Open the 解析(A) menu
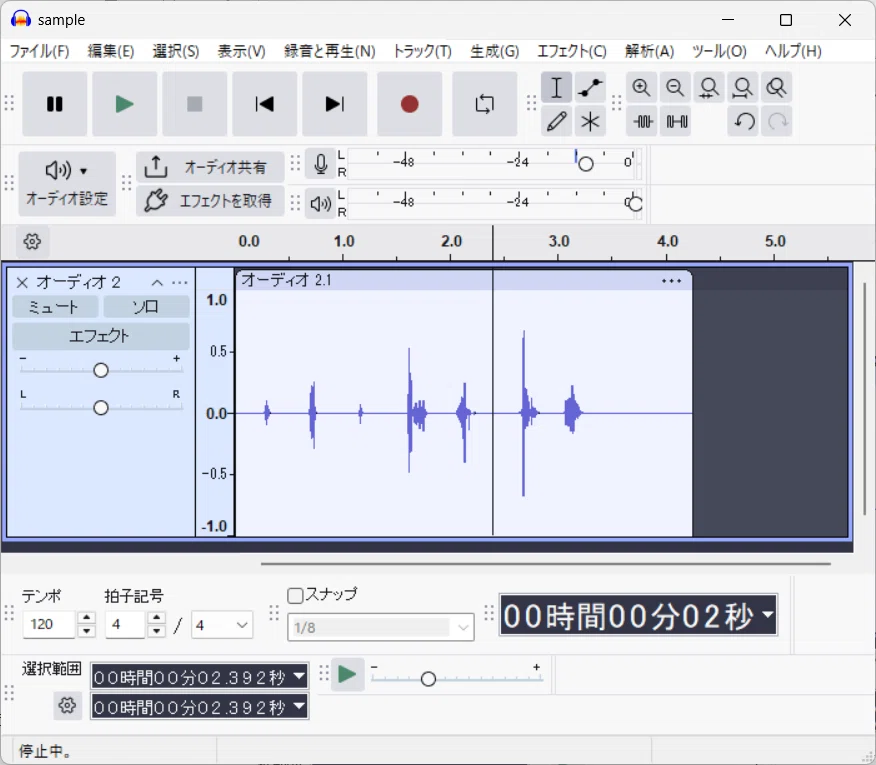The height and width of the screenshot is (765, 876). 649,51
